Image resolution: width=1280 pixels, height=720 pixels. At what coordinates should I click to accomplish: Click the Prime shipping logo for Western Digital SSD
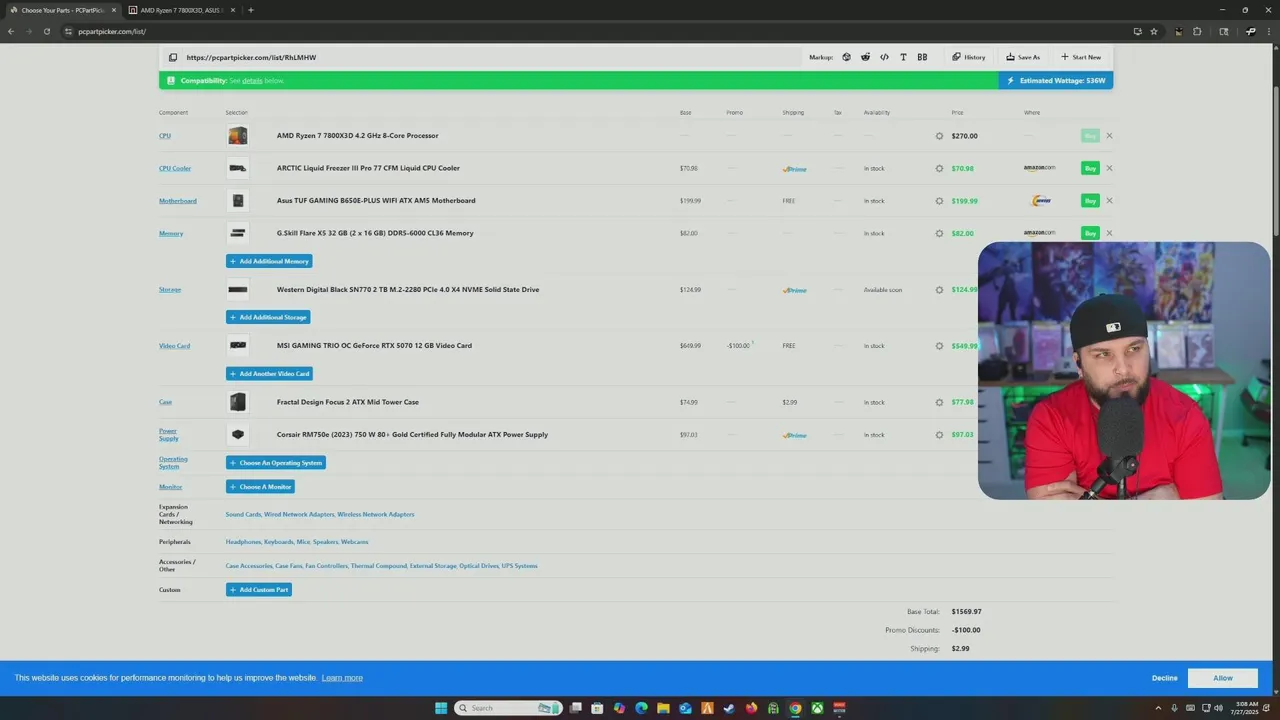pyautogui.click(x=794, y=290)
